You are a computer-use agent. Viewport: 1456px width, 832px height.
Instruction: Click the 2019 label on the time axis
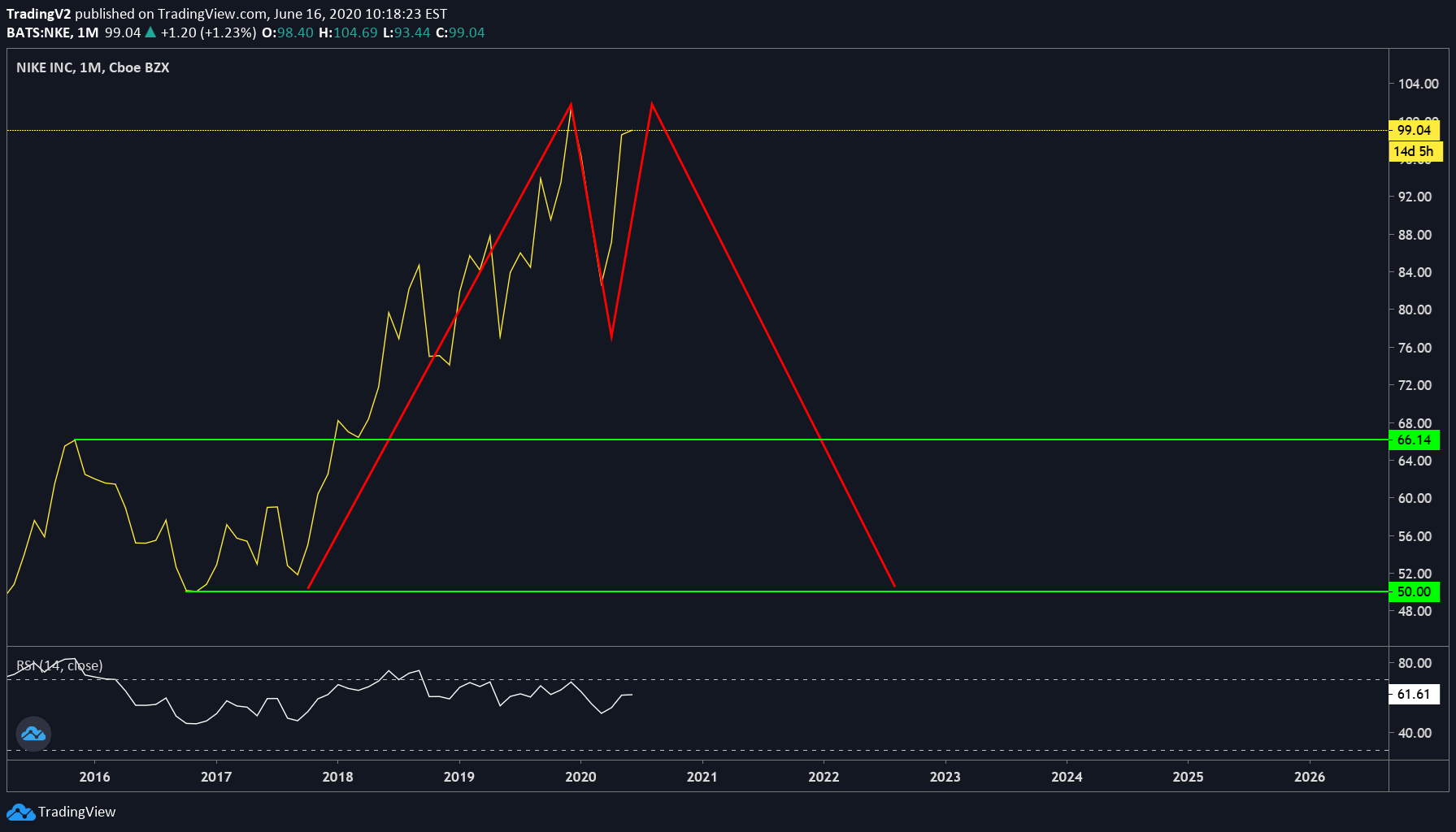point(459,777)
